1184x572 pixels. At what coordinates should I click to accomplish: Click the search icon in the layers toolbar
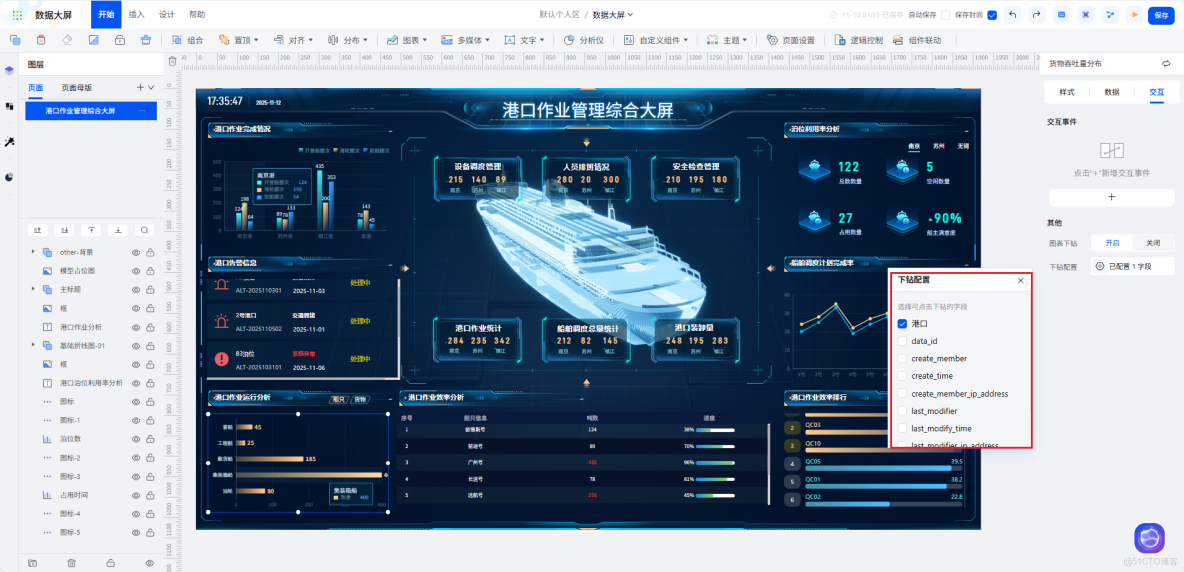tap(143, 230)
